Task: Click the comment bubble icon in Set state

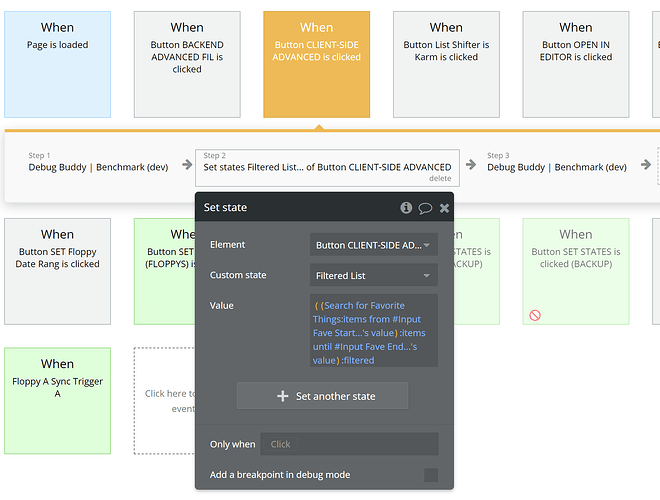Action: (x=425, y=208)
